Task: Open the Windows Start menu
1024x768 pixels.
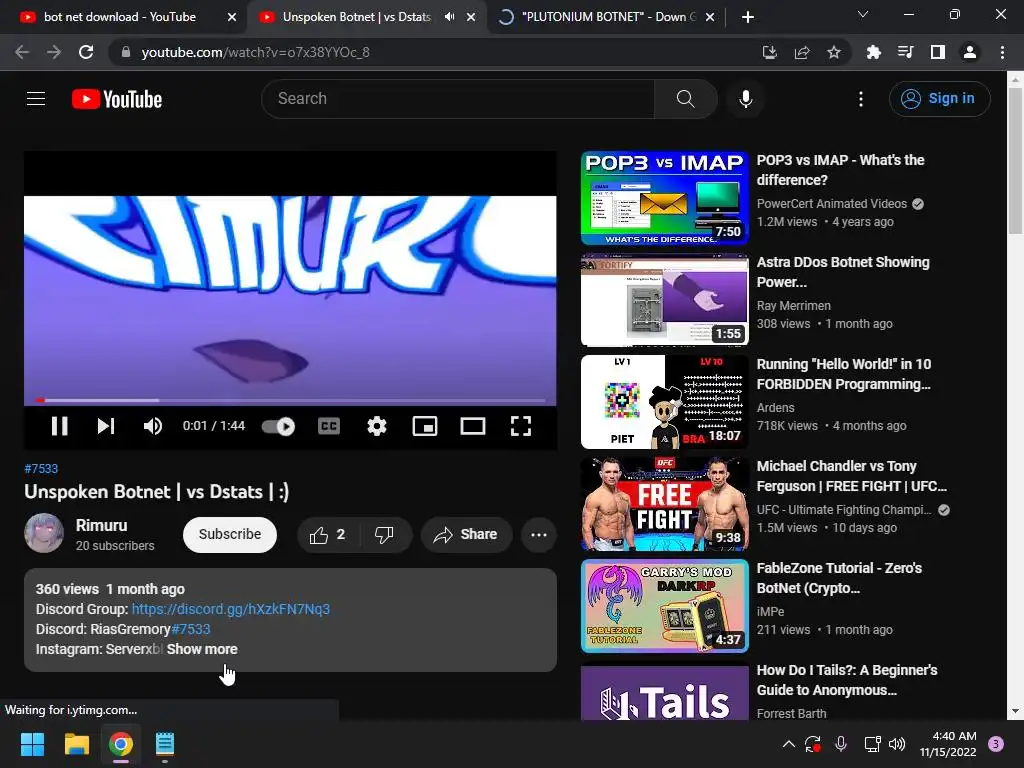Action: 32,744
